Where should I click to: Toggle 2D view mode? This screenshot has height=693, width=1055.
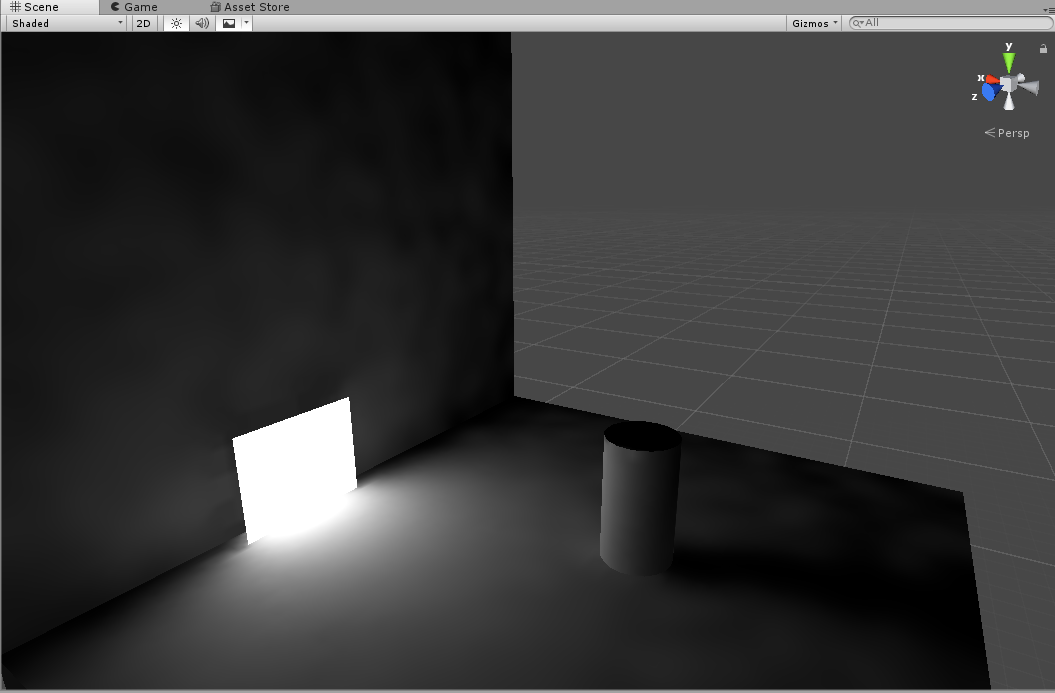pyautogui.click(x=143, y=23)
